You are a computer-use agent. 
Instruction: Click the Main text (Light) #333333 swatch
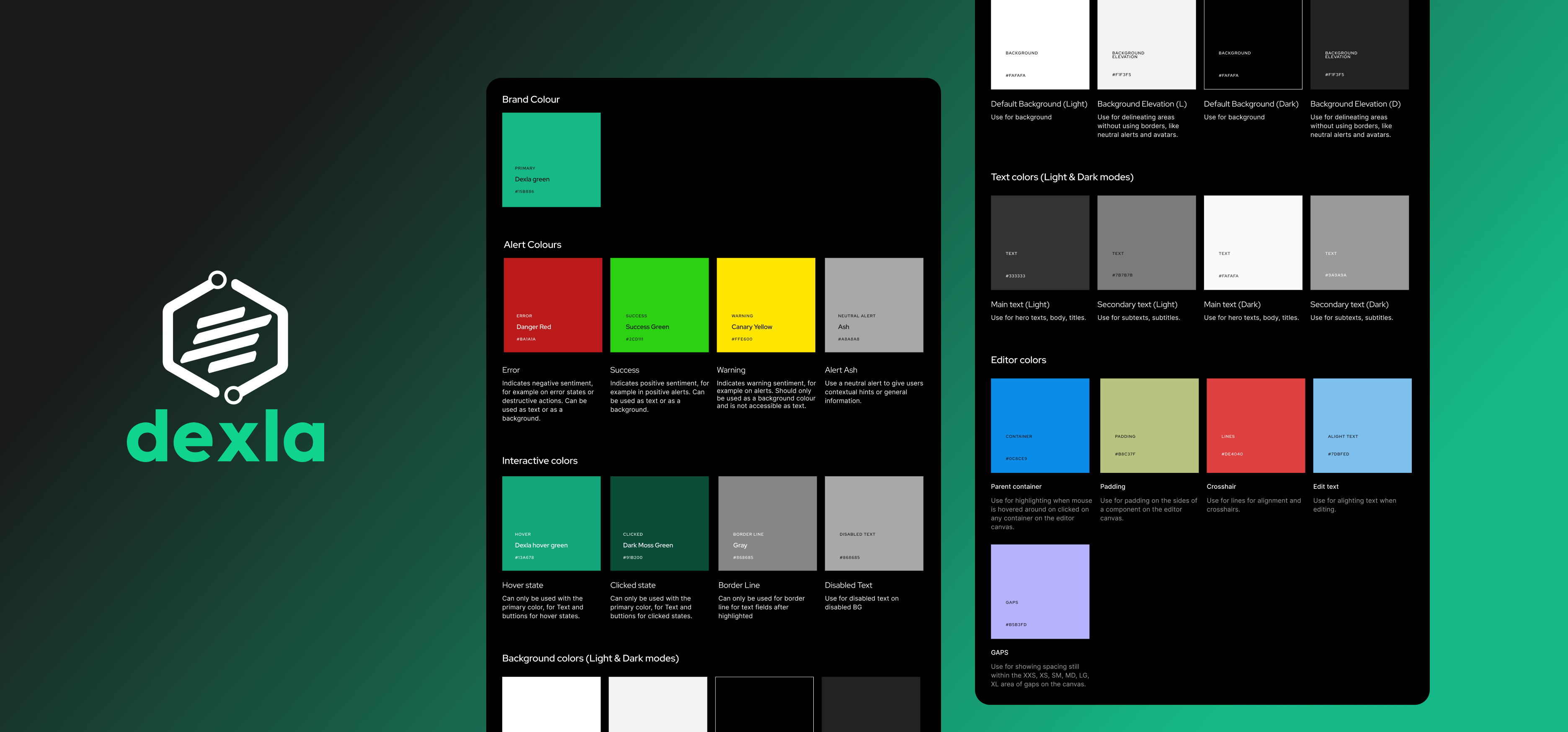coord(1039,242)
